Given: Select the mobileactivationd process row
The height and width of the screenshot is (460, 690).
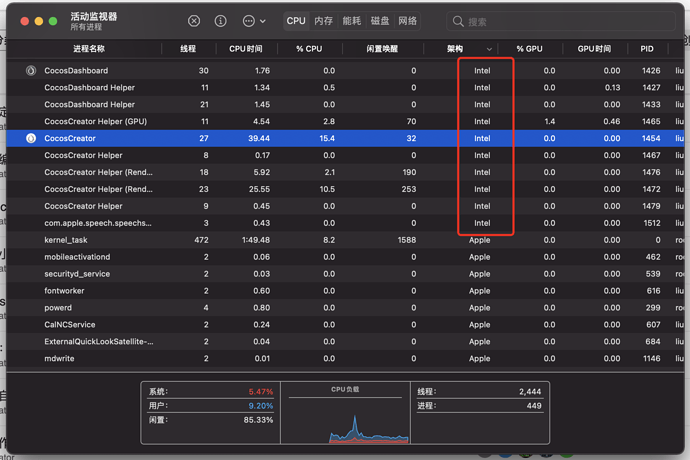Looking at the screenshot, I should click(x=345, y=257).
